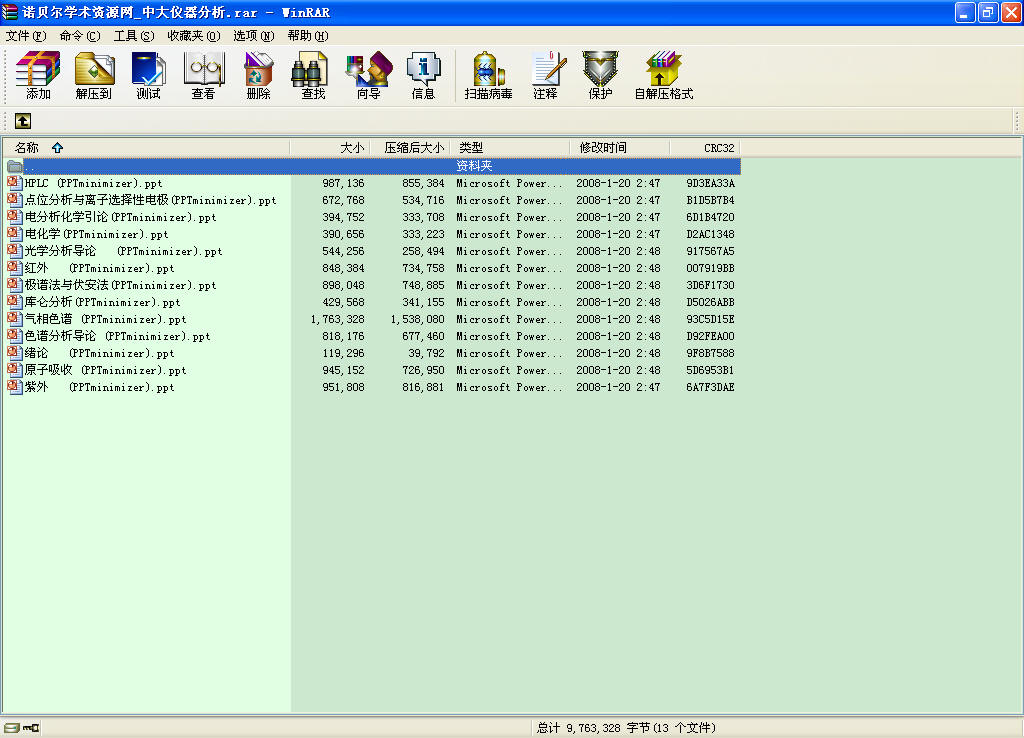The image size is (1024, 738).
Task: Open the Help (帮助) menu
Action: point(308,36)
